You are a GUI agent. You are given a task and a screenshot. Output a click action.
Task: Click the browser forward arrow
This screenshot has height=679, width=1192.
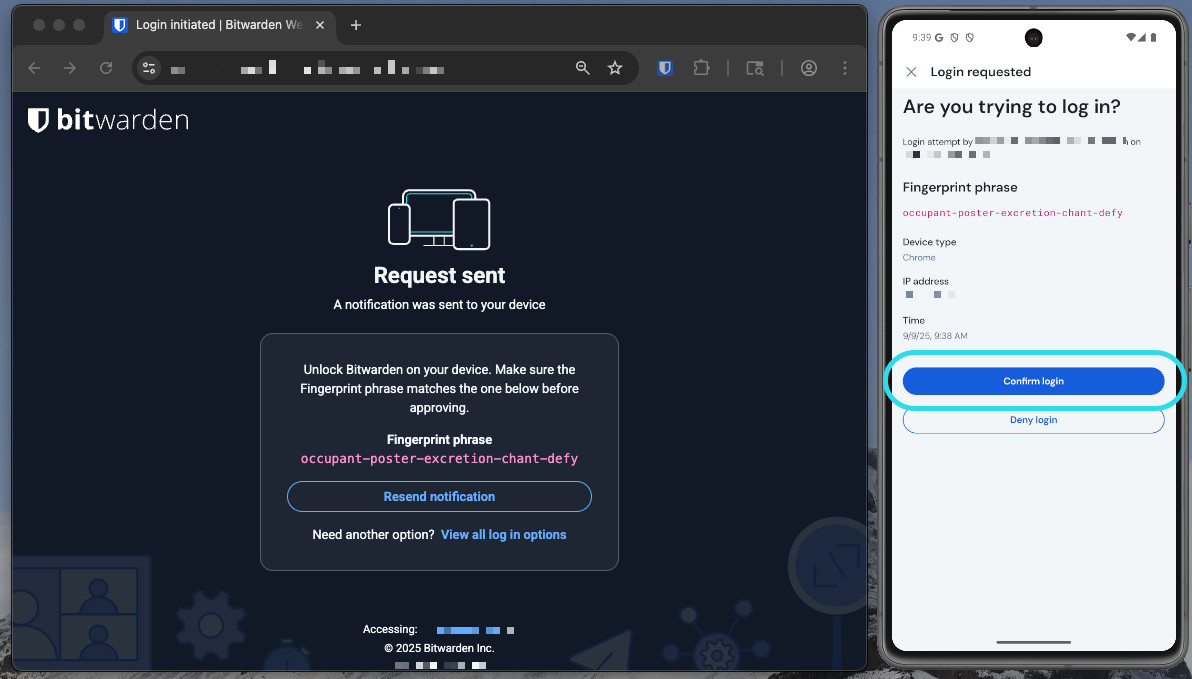(x=70, y=68)
